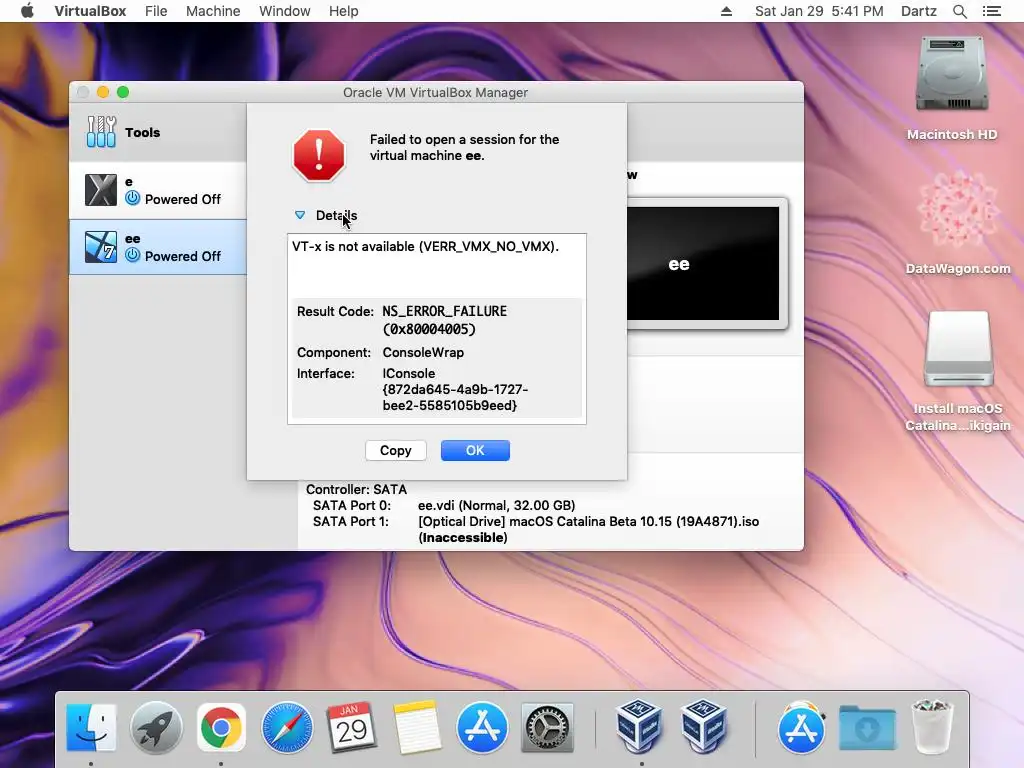This screenshot has height=768, width=1024.
Task: Open the Machine menu
Action: [213, 11]
